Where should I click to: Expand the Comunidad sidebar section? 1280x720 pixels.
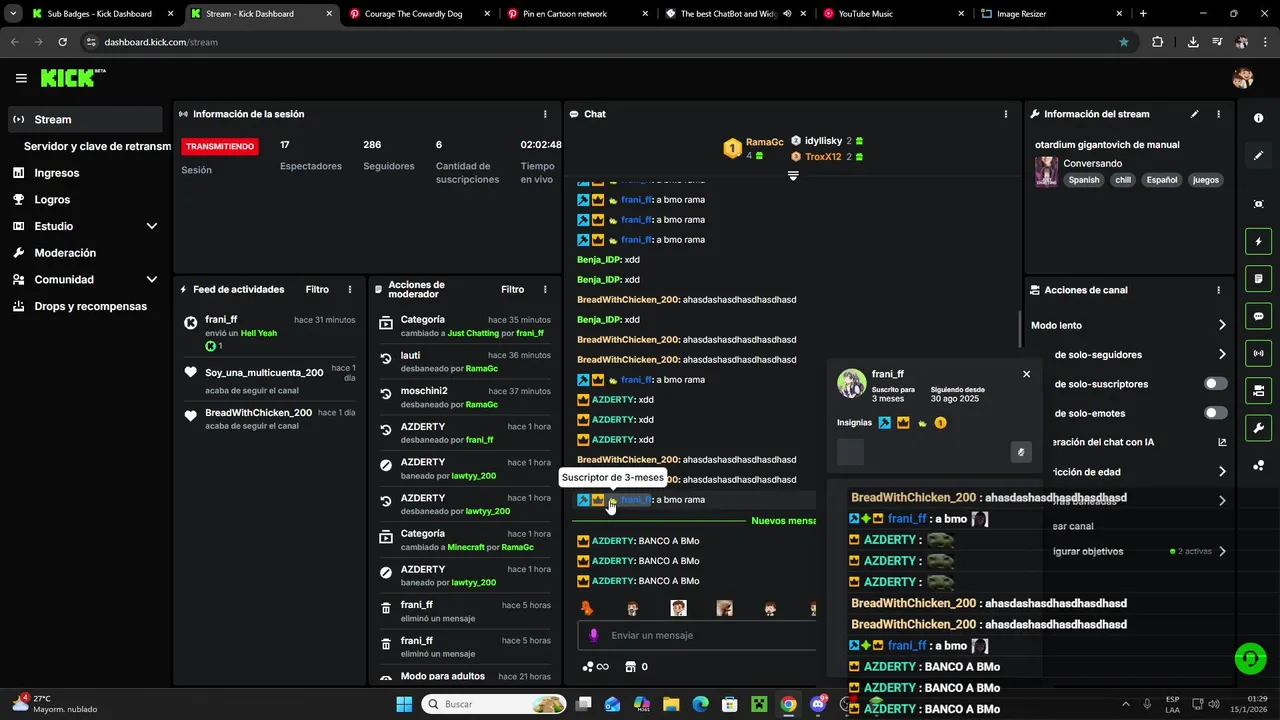pos(152,280)
